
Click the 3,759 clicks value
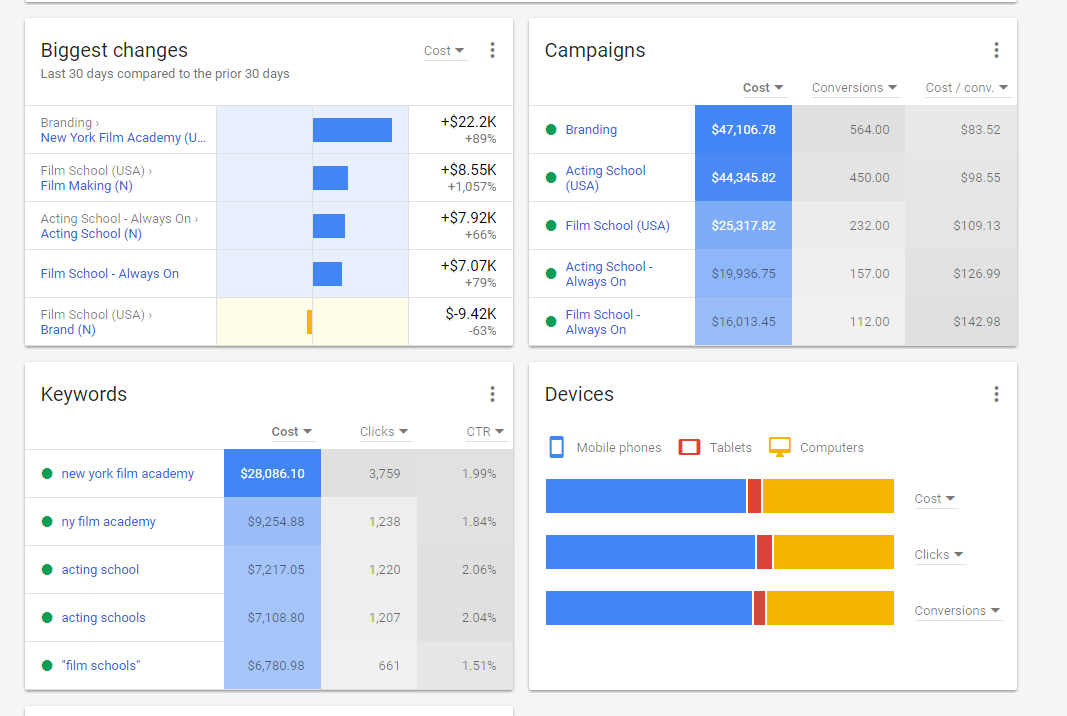[x=384, y=474]
